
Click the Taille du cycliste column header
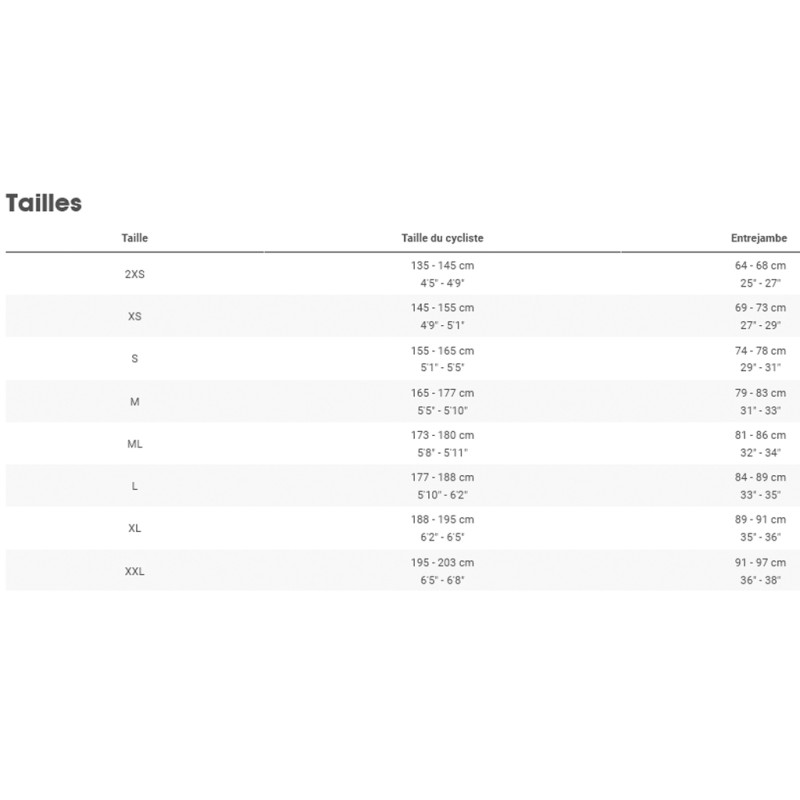point(443,238)
